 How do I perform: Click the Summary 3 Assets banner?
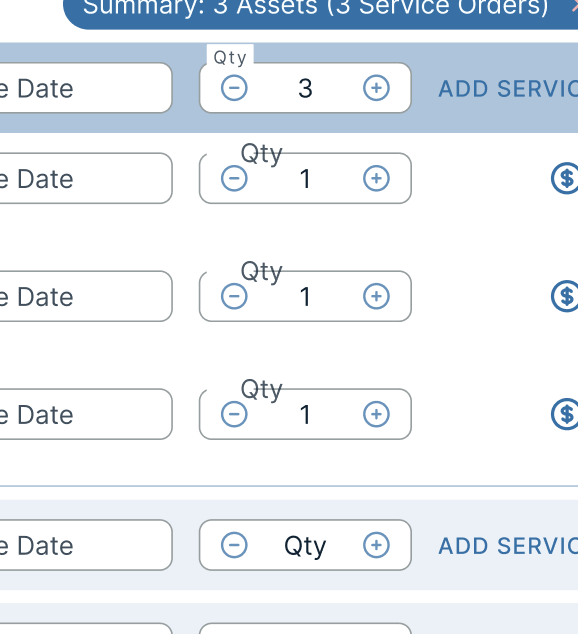[x=321, y=12]
